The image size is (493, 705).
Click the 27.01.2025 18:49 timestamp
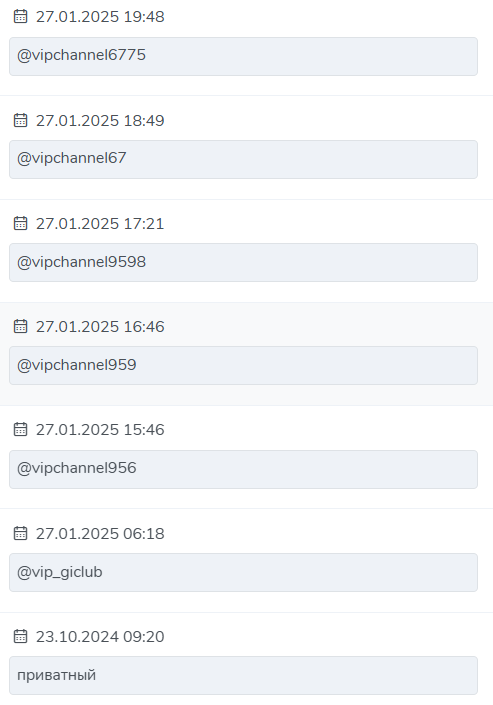click(x=100, y=121)
